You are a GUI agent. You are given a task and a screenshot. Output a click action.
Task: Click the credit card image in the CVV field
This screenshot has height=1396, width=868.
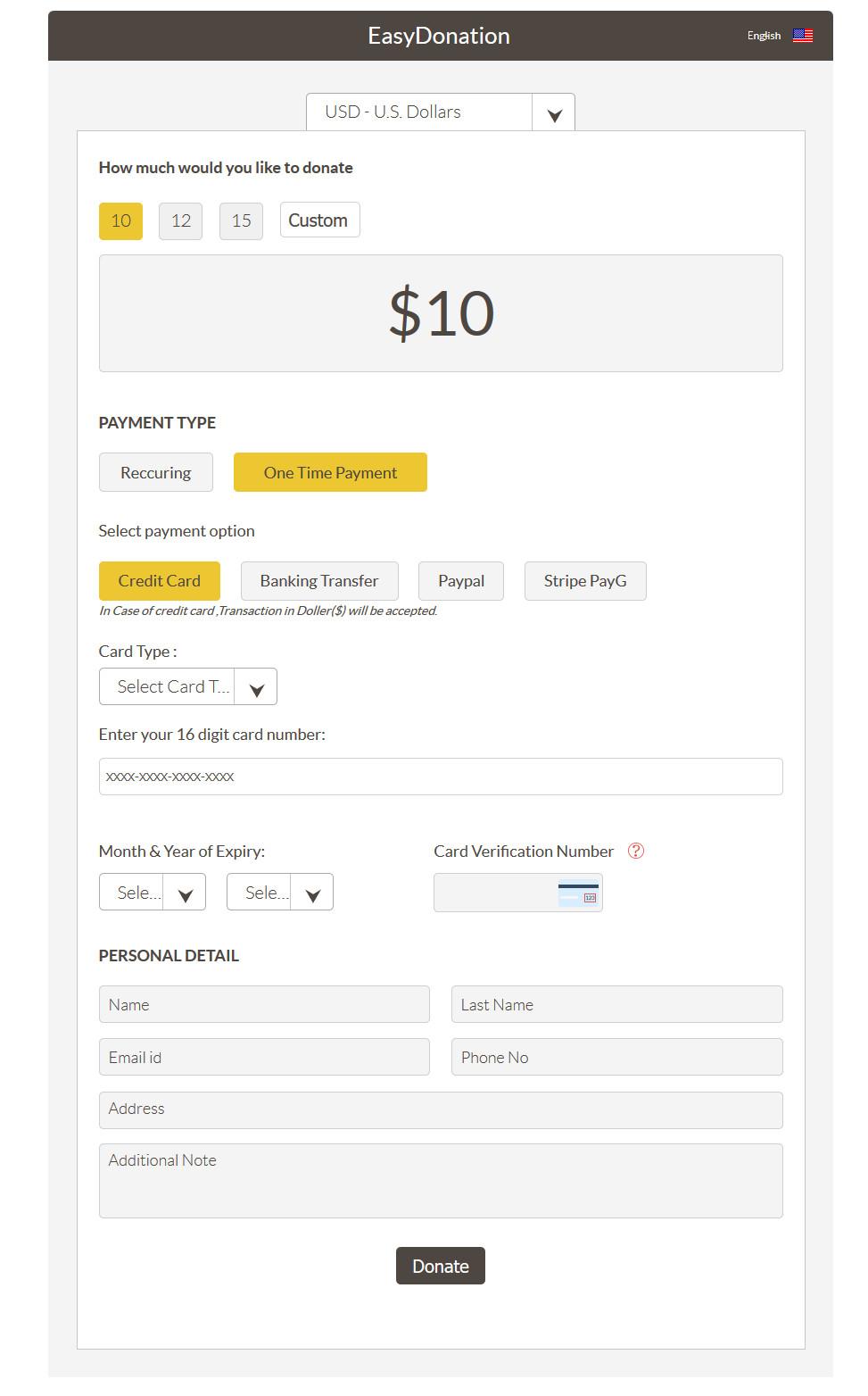[x=578, y=893]
